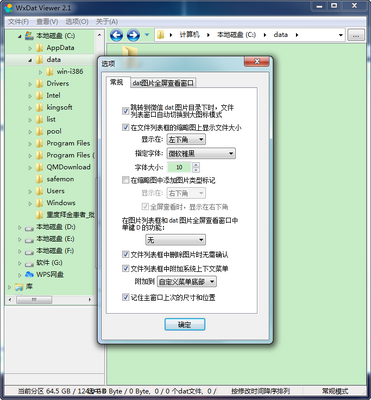The image size is (371, 400).
Task: Collapse the data folder node
Action: coord(30,60)
